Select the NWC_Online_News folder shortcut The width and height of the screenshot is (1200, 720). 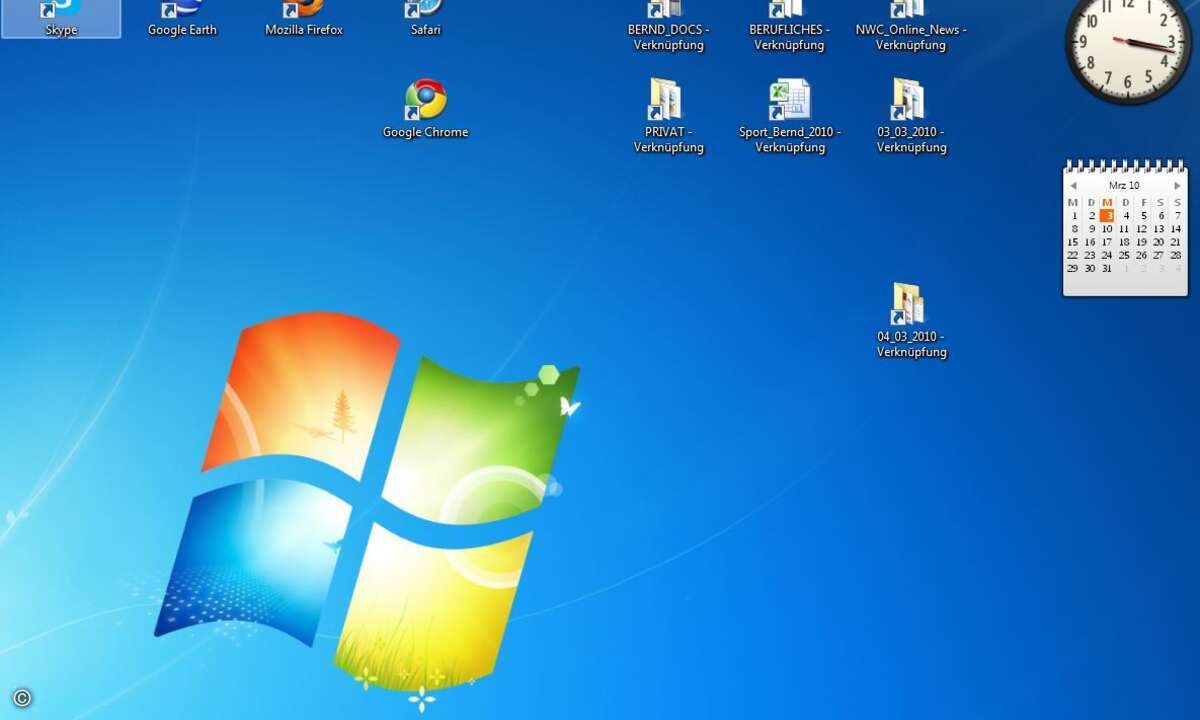pos(911,27)
